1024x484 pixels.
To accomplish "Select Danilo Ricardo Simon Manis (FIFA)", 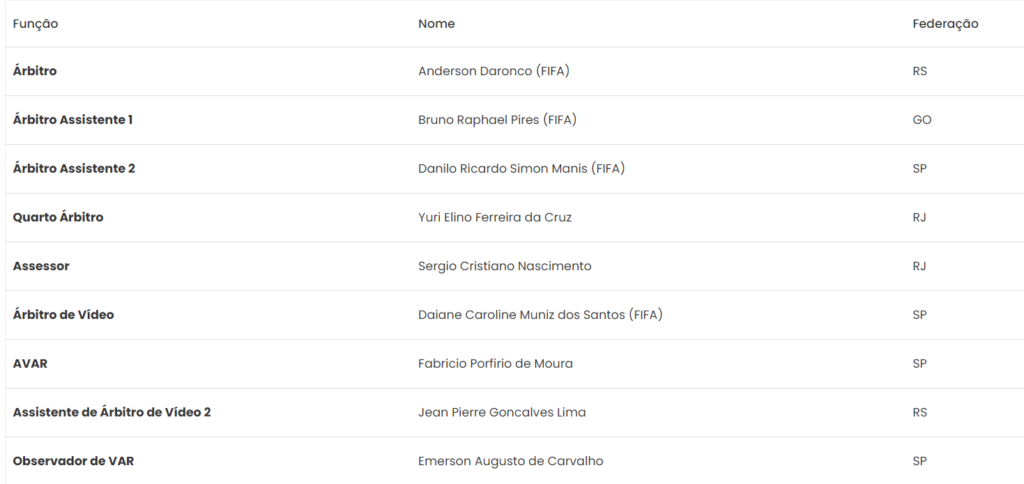I will [x=521, y=169].
